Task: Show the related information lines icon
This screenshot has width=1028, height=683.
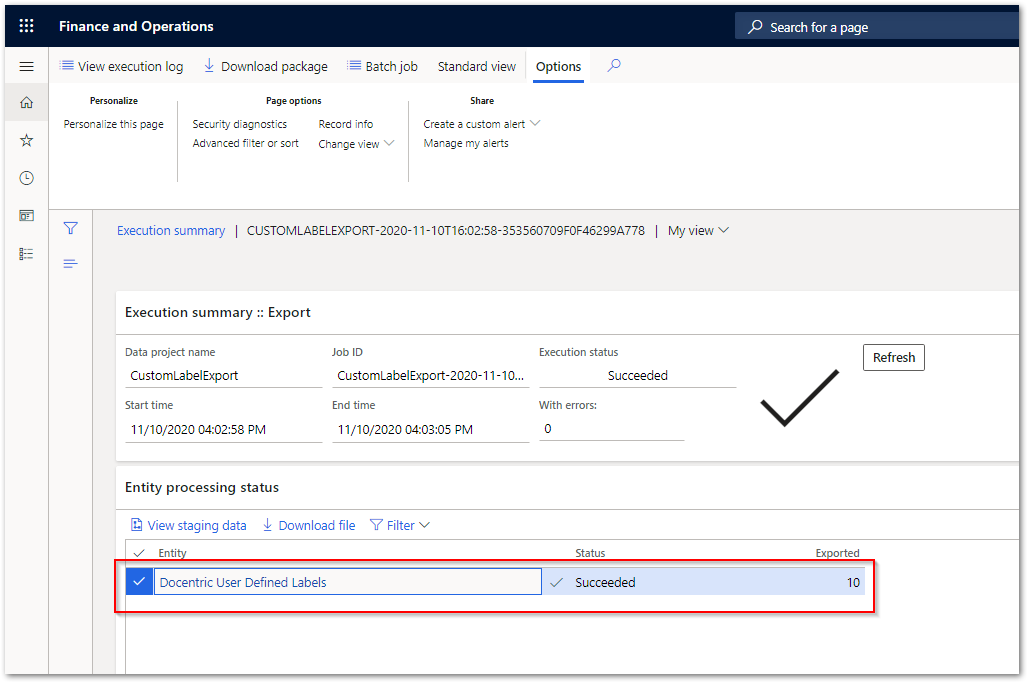Action: (71, 263)
